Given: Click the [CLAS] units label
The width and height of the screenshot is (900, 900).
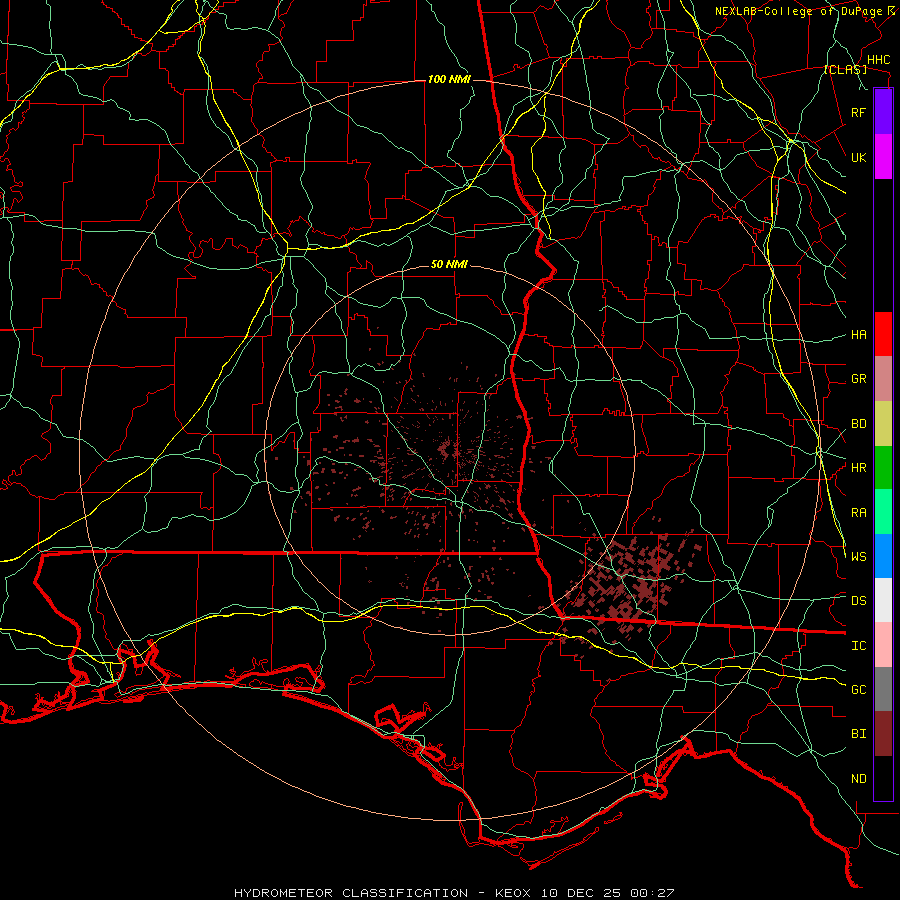Looking at the screenshot, I should click(x=845, y=69).
